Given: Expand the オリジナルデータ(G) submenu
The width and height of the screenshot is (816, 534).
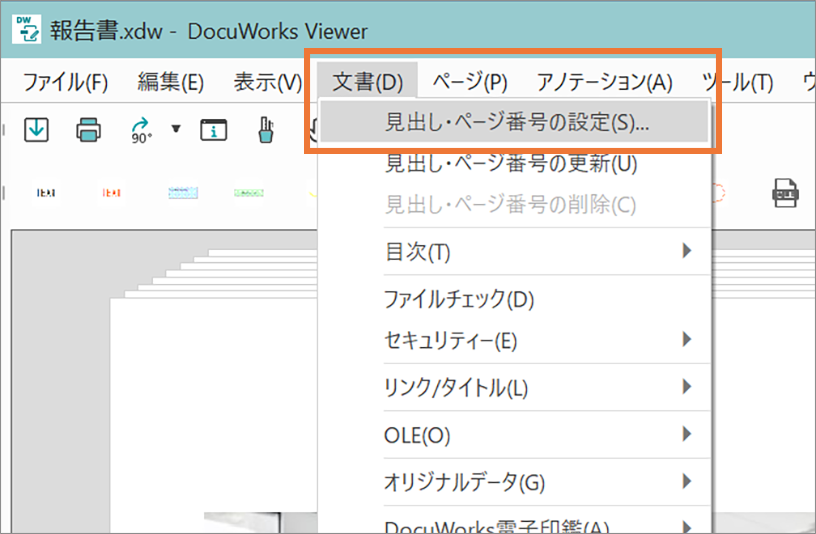Looking at the screenshot, I should pyautogui.click(x=514, y=482).
